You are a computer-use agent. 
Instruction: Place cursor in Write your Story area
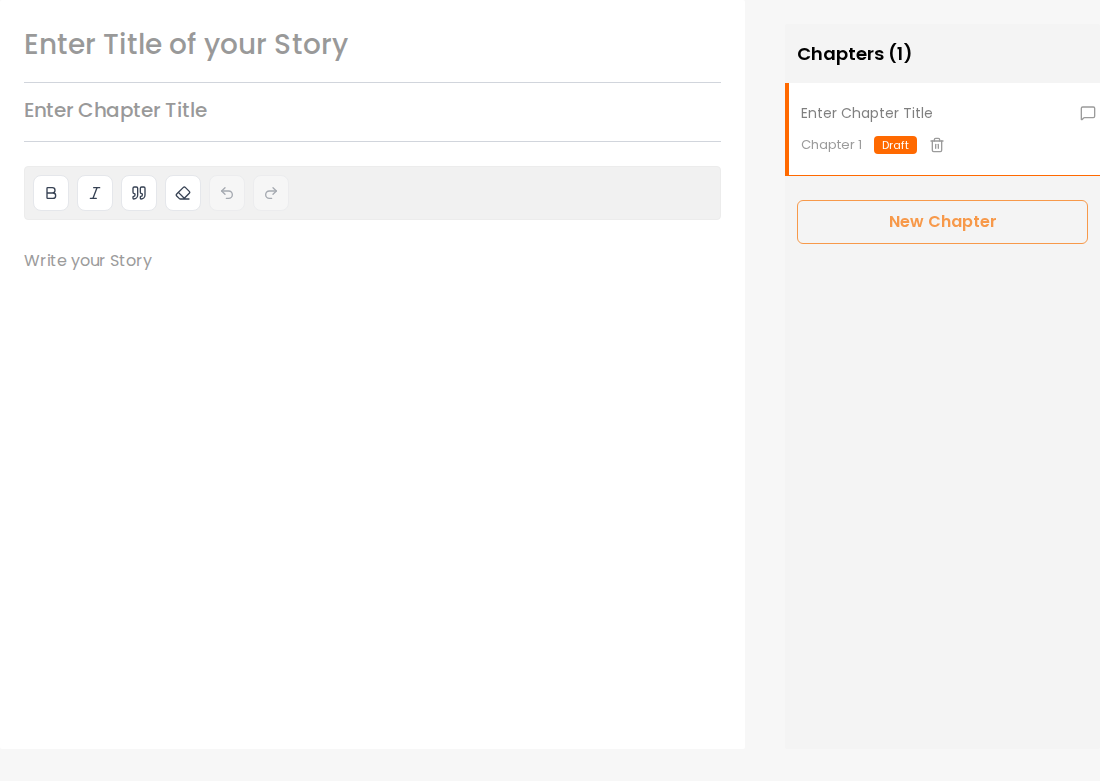tap(373, 261)
